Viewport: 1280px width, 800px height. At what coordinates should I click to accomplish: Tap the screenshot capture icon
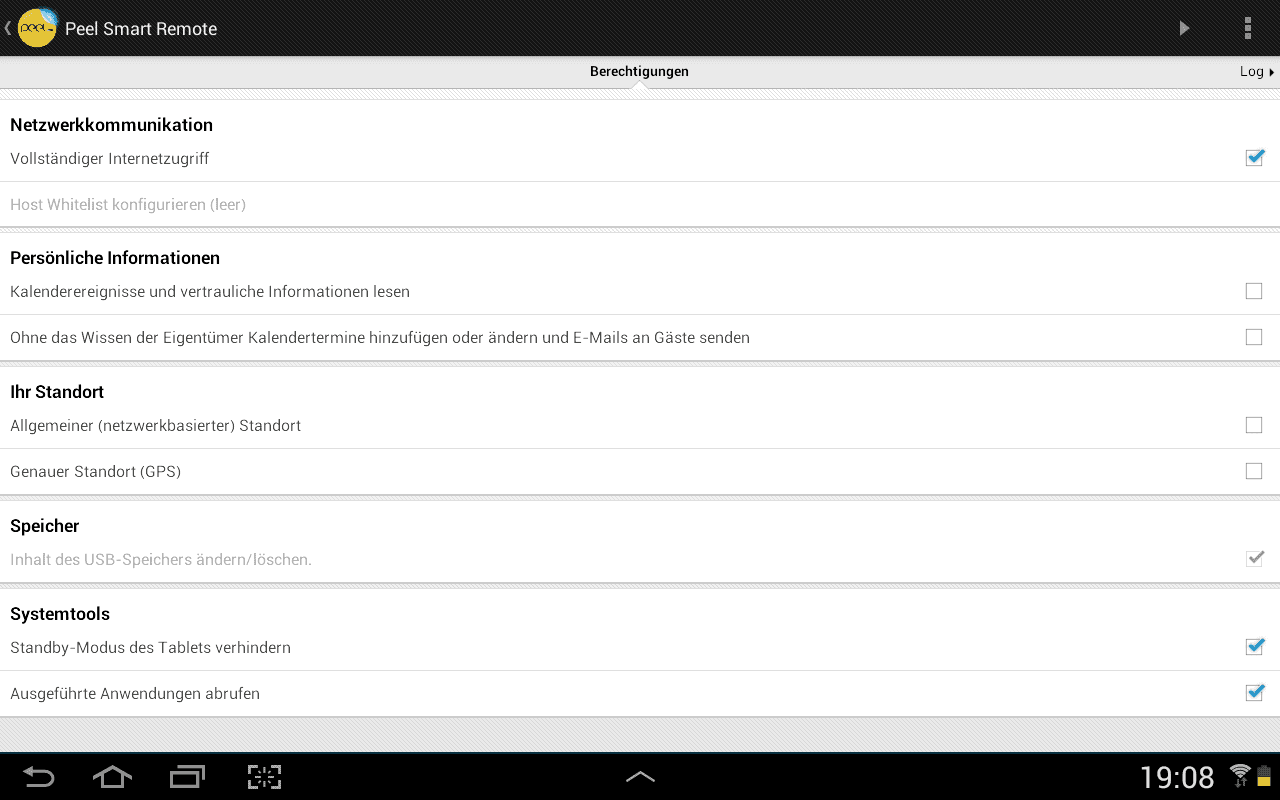[x=264, y=776]
